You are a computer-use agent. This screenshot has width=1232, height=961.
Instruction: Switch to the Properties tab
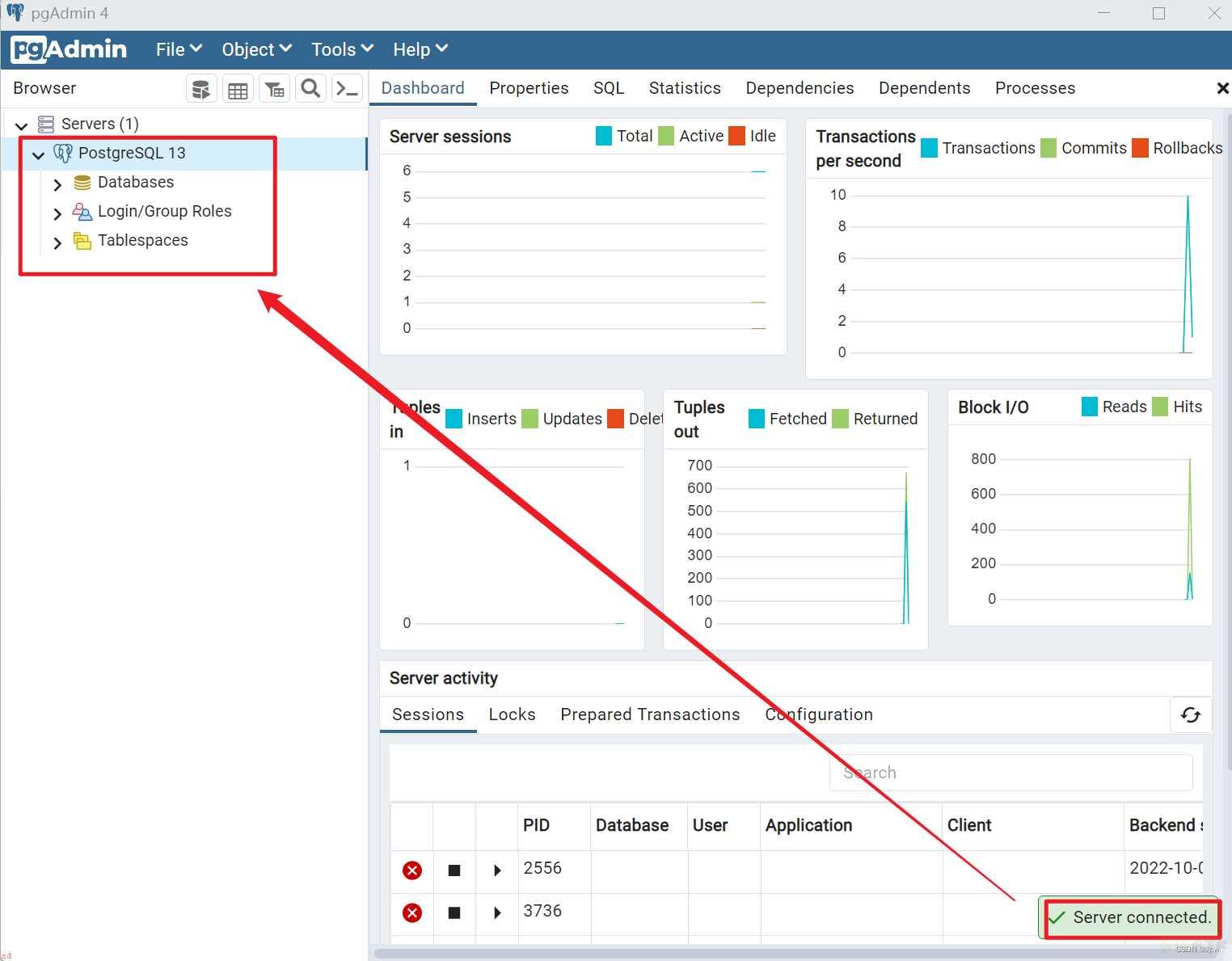tap(529, 88)
